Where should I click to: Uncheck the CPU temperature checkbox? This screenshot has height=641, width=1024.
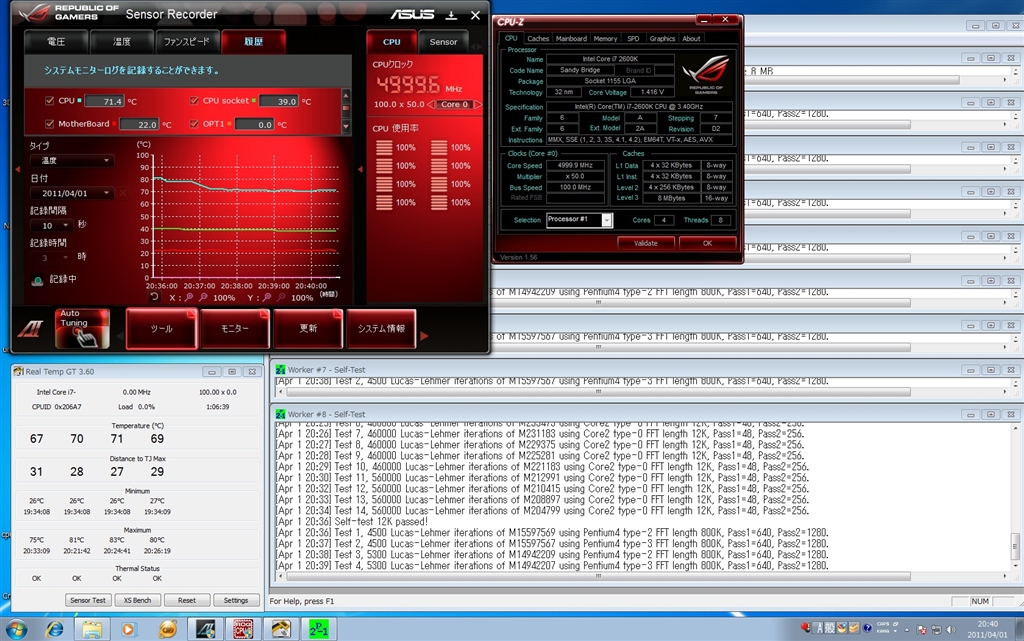50,101
